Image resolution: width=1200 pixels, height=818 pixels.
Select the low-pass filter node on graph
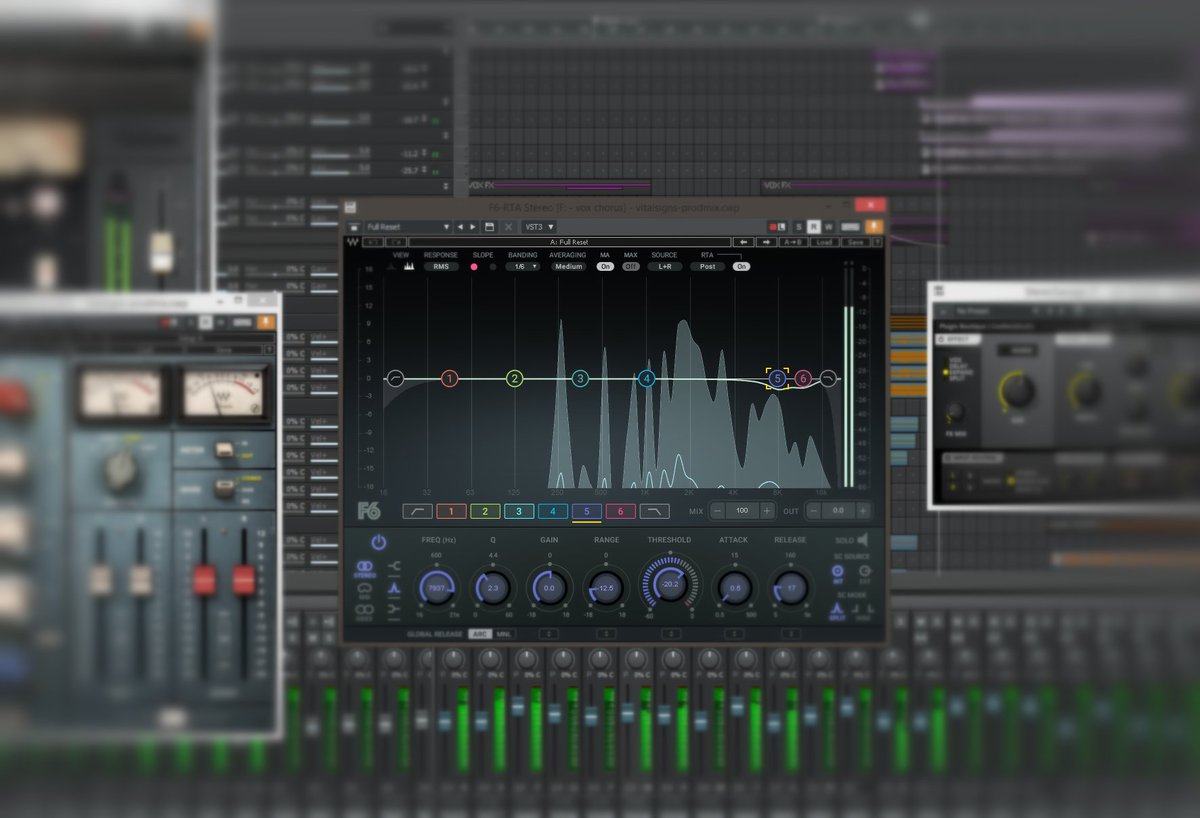pos(828,378)
